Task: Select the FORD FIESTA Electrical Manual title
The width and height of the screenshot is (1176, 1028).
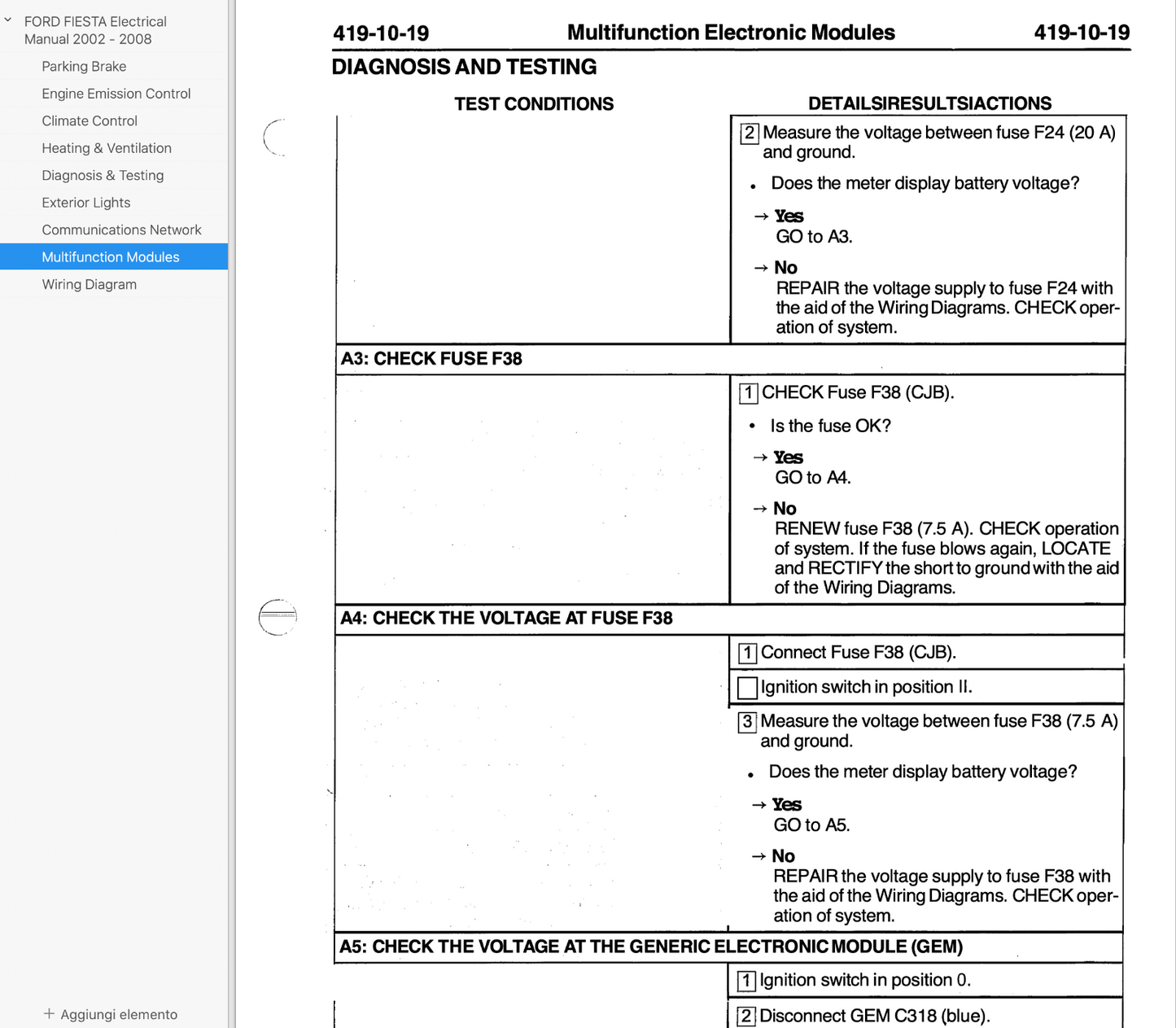Action: 94,30
